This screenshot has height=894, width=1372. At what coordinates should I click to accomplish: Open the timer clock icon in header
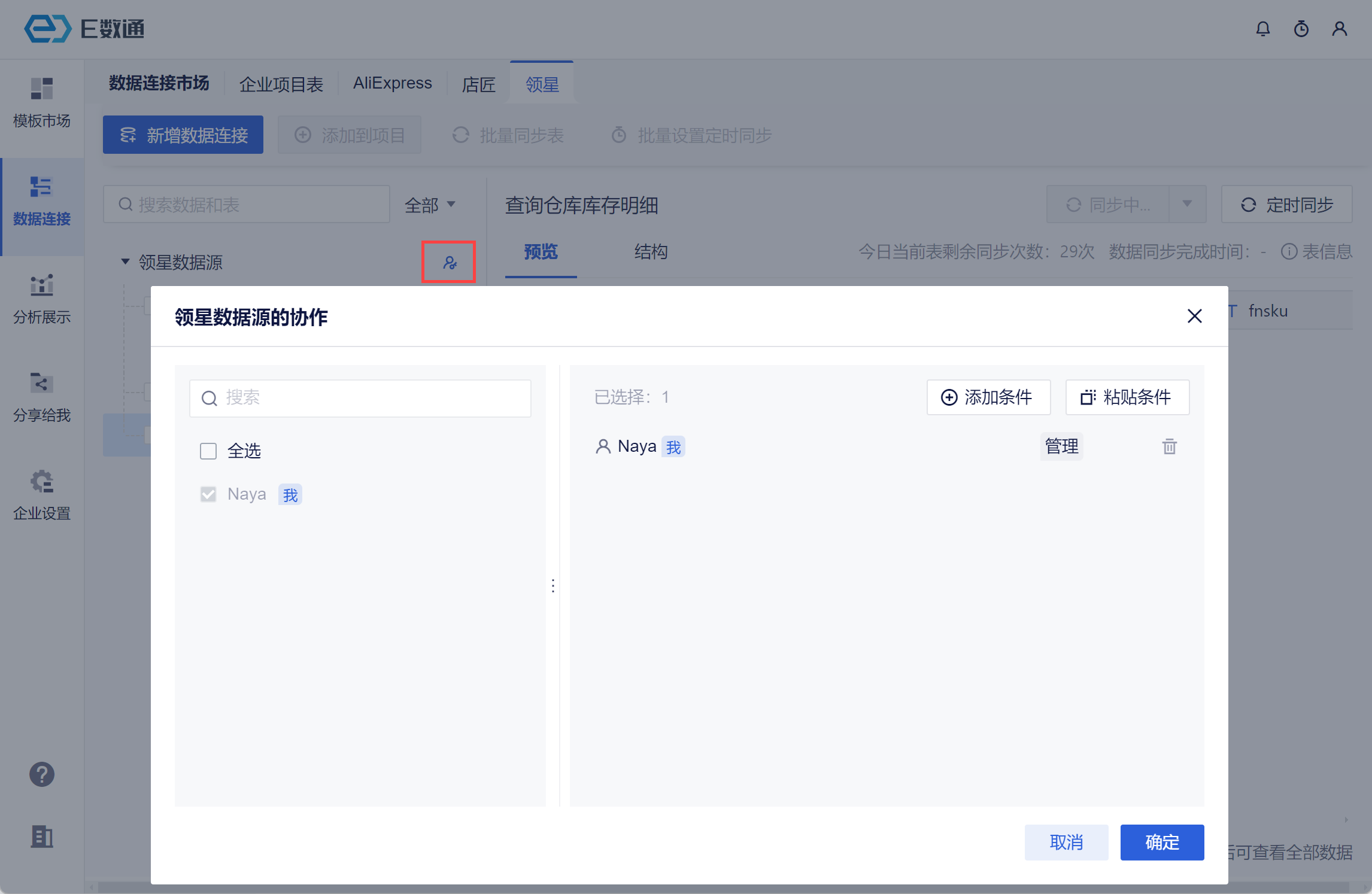1301,29
